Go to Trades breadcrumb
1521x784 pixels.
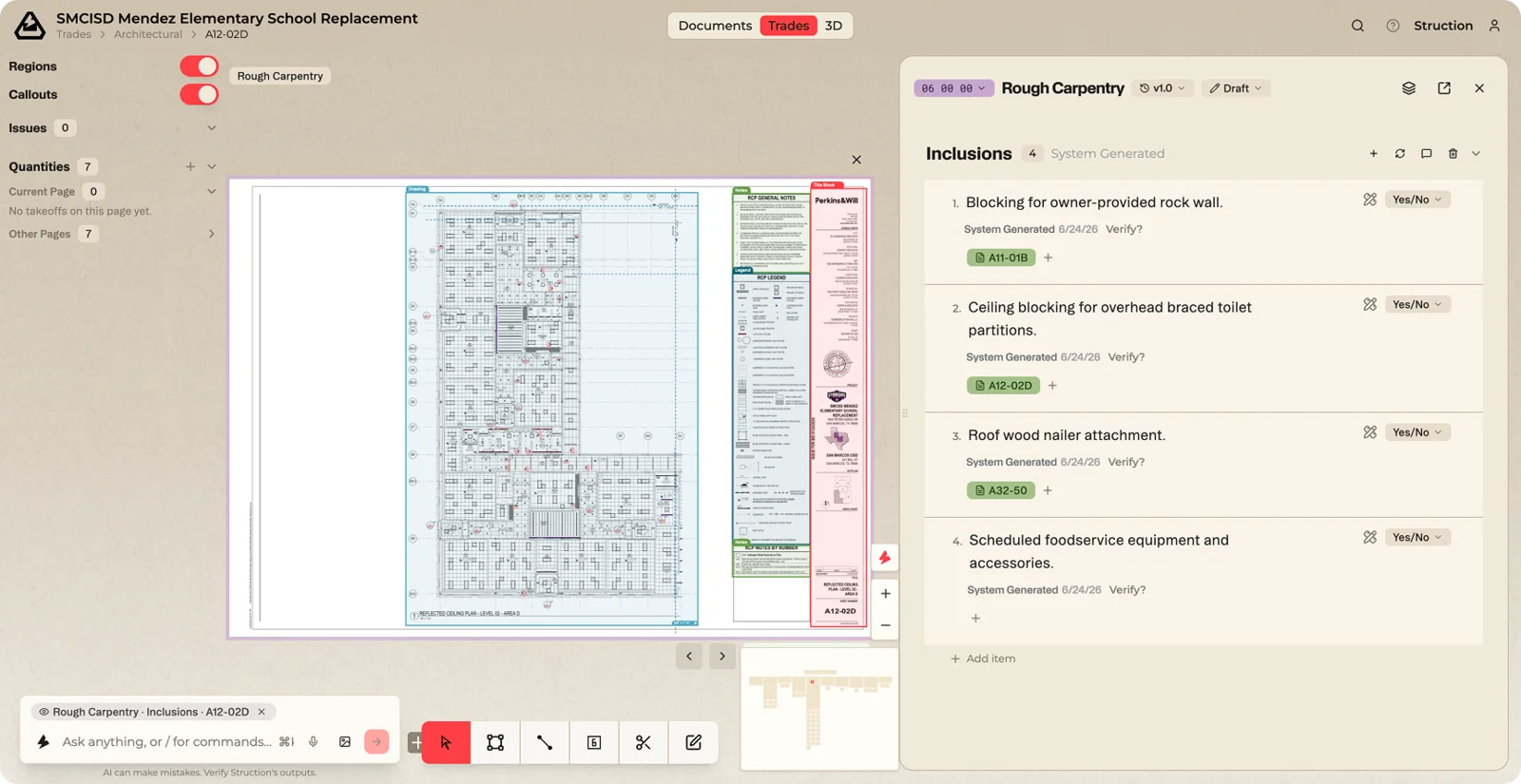point(73,34)
